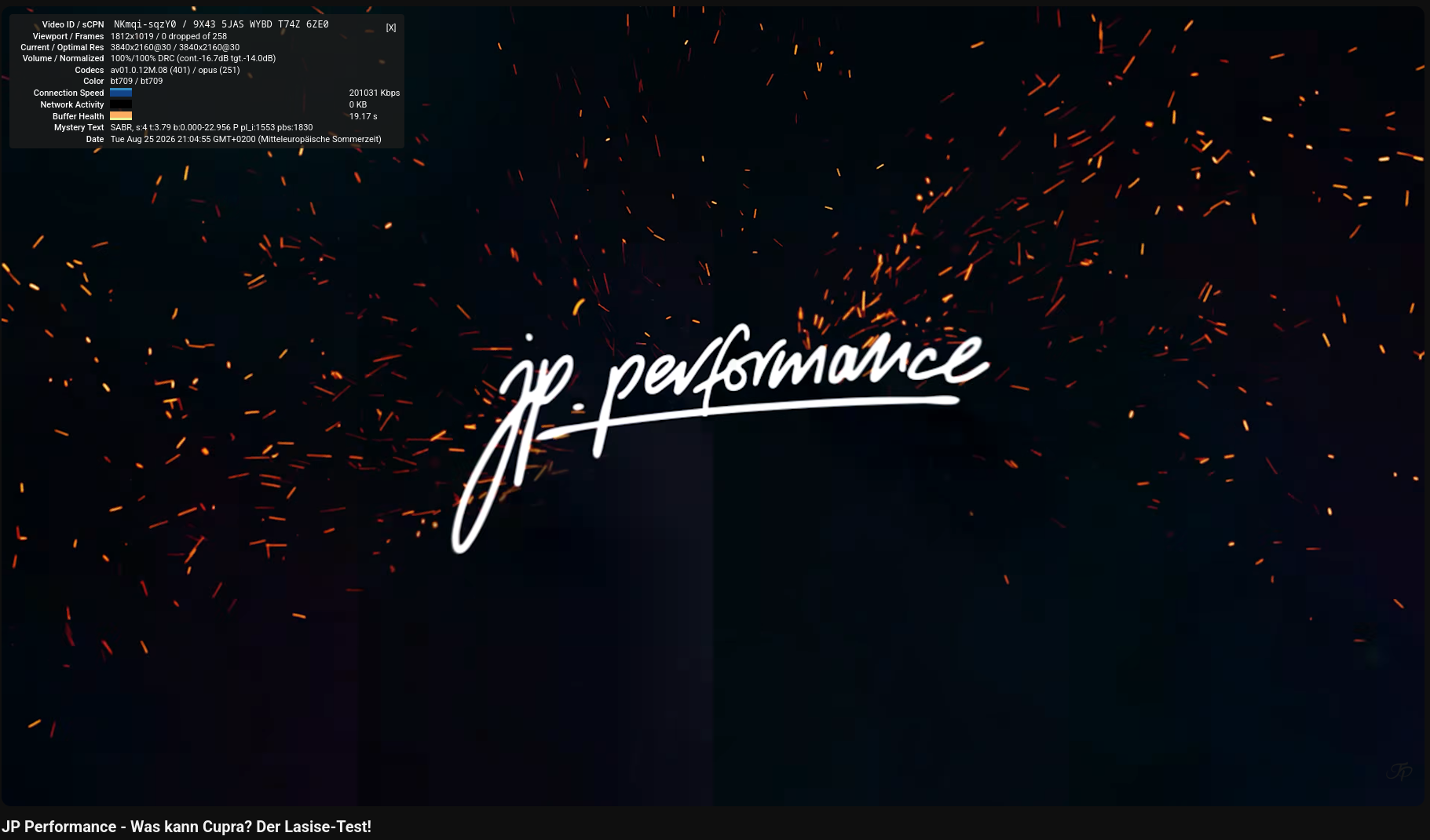Viewport: 1430px width, 840px height.
Task: Click the '100%/100% DRC' volume value
Action: click(193, 58)
